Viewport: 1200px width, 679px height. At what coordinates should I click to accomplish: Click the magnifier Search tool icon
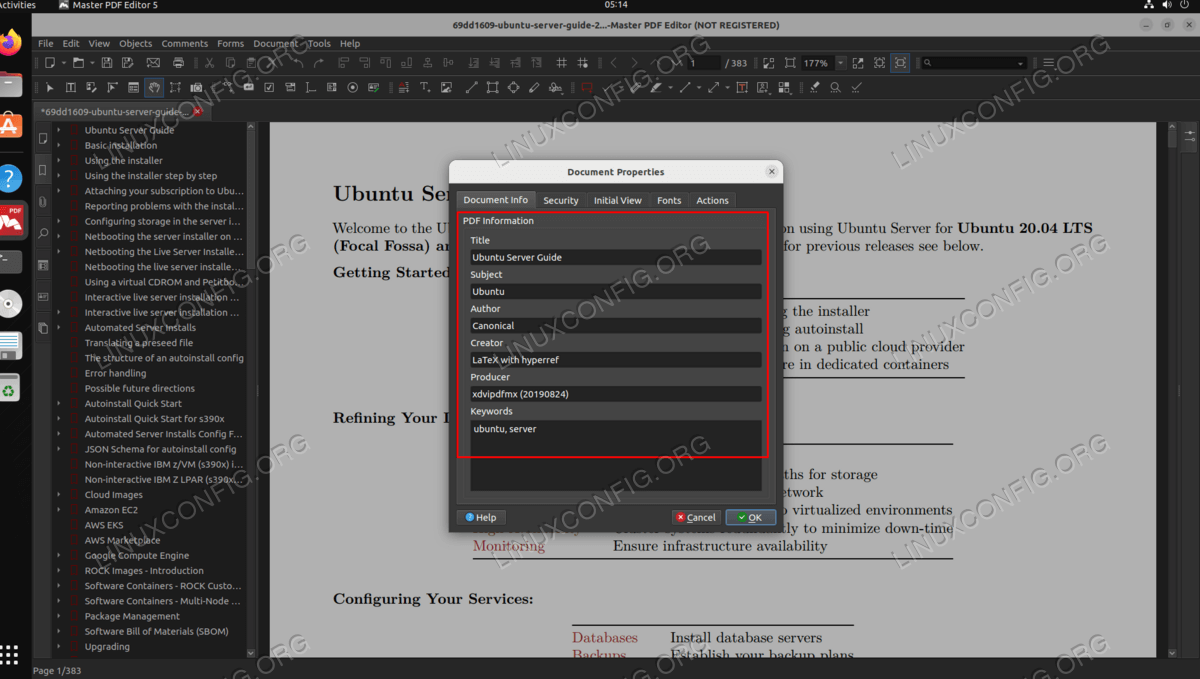(x=835, y=87)
